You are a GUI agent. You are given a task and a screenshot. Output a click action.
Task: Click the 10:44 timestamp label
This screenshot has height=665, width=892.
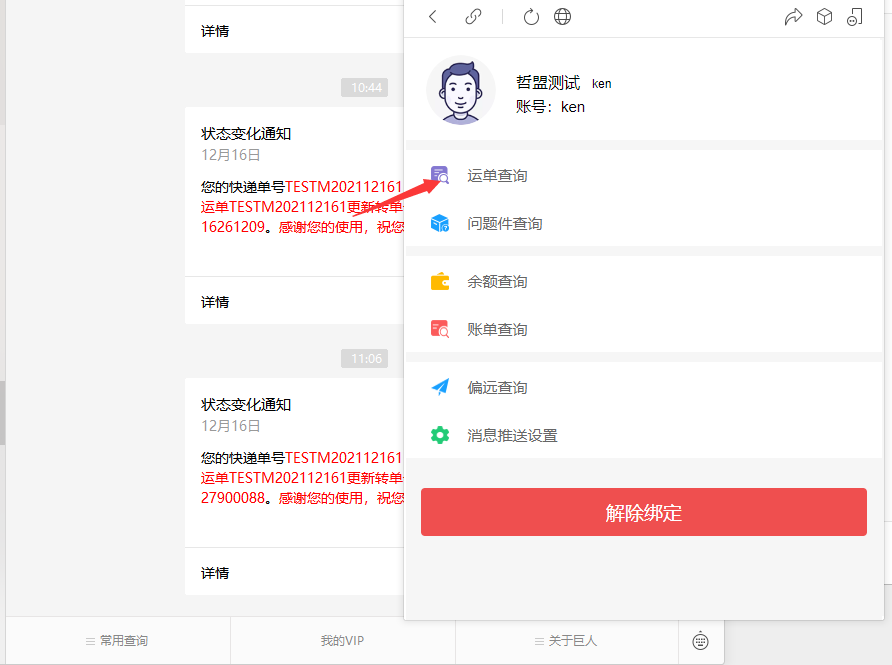(365, 88)
